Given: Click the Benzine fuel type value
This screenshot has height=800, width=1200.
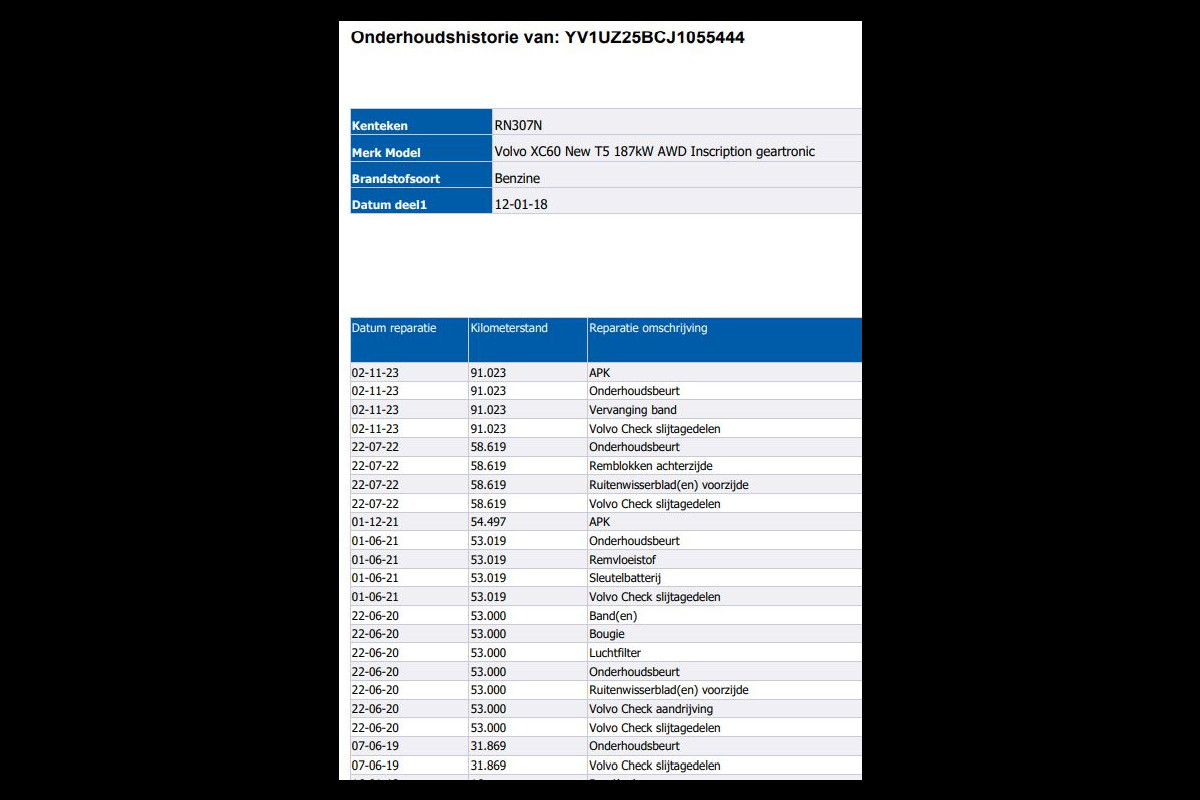Looking at the screenshot, I should click(x=517, y=178).
